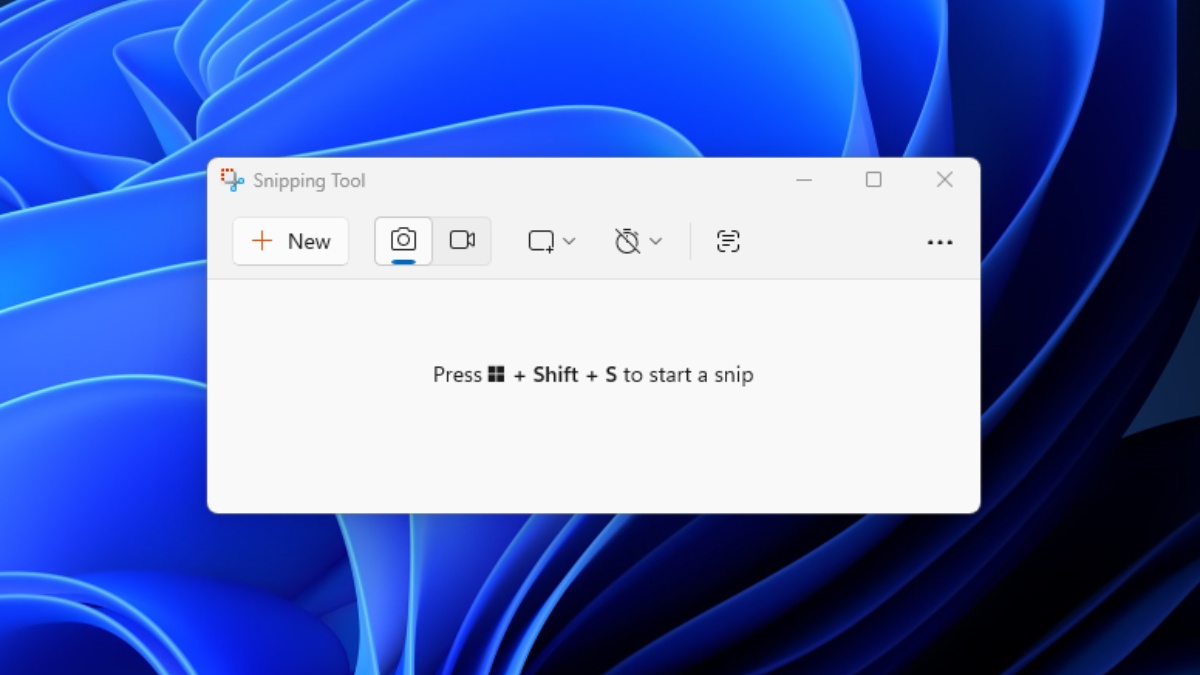This screenshot has width=1200, height=675.
Task: Start a new snip with New button
Action: (290, 241)
